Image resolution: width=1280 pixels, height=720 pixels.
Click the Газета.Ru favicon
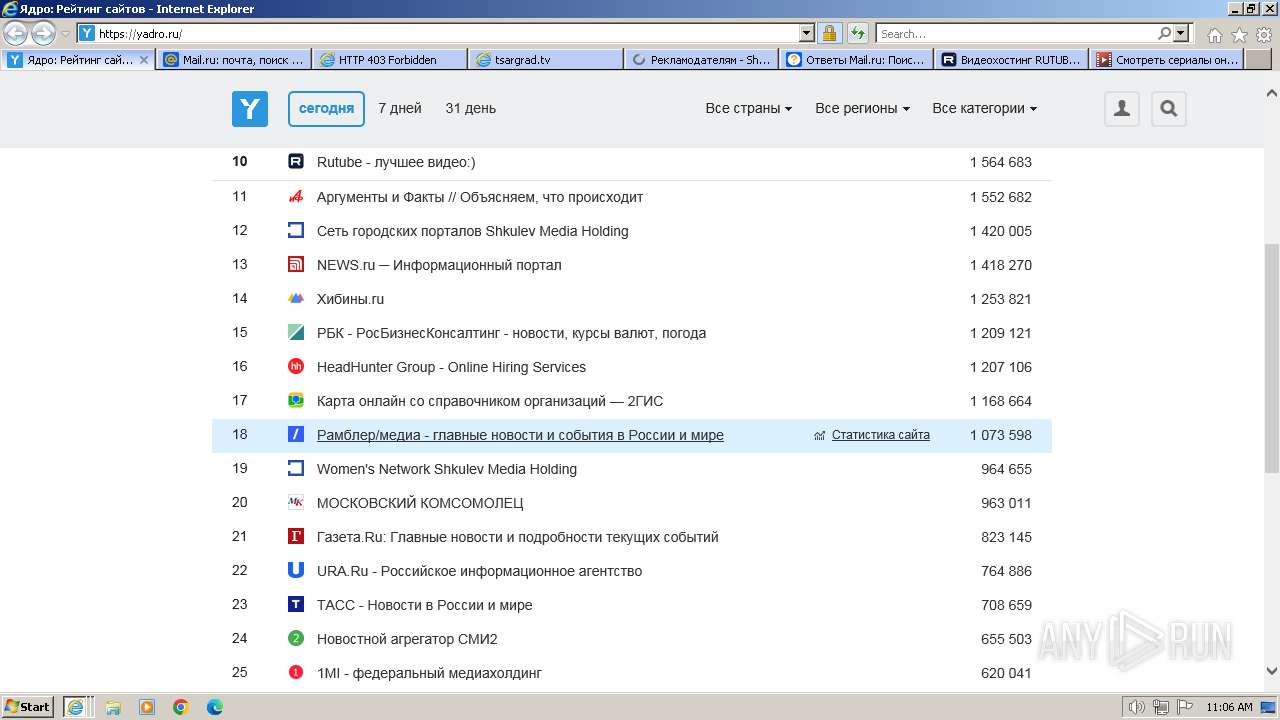(x=296, y=537)
